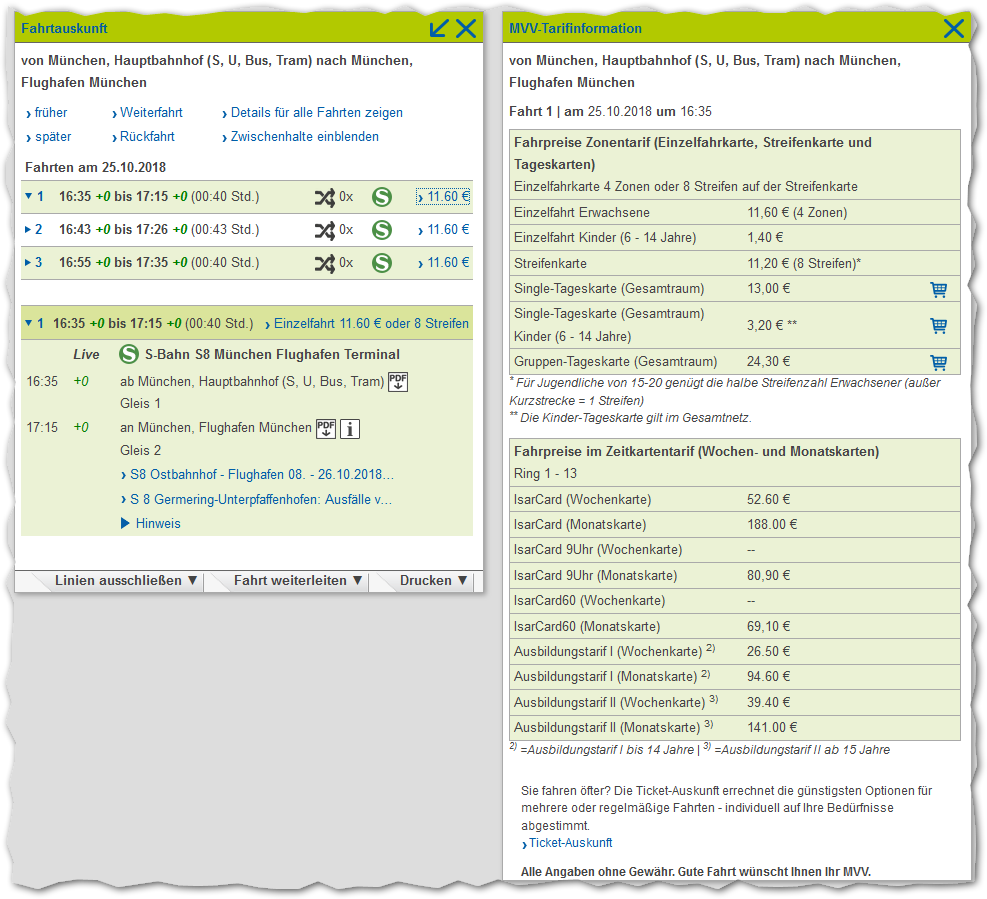987x899 pixels.
Task: Click the Weiterfahrt link
Action: 147,113
